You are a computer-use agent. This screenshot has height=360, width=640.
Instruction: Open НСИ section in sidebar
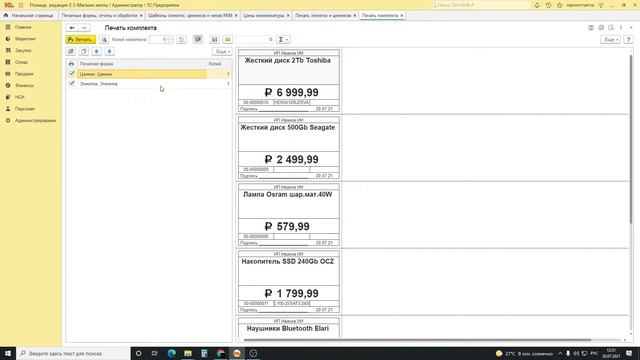tap(20, 97)
